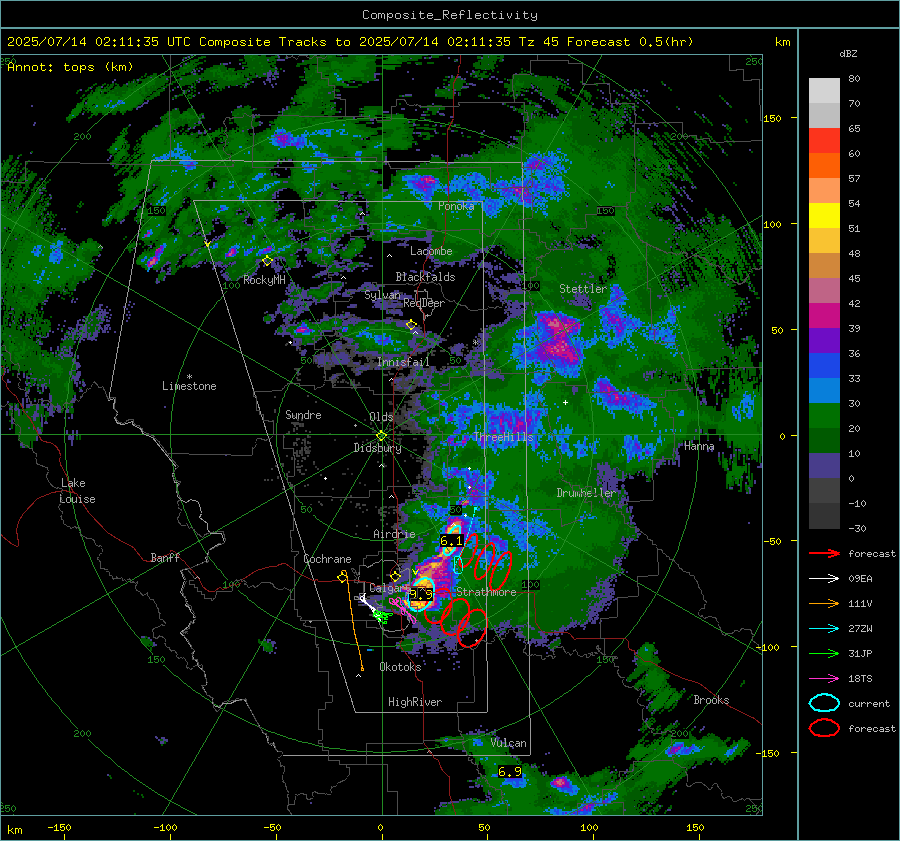Click the HighRiver city label

click(415, 702)
